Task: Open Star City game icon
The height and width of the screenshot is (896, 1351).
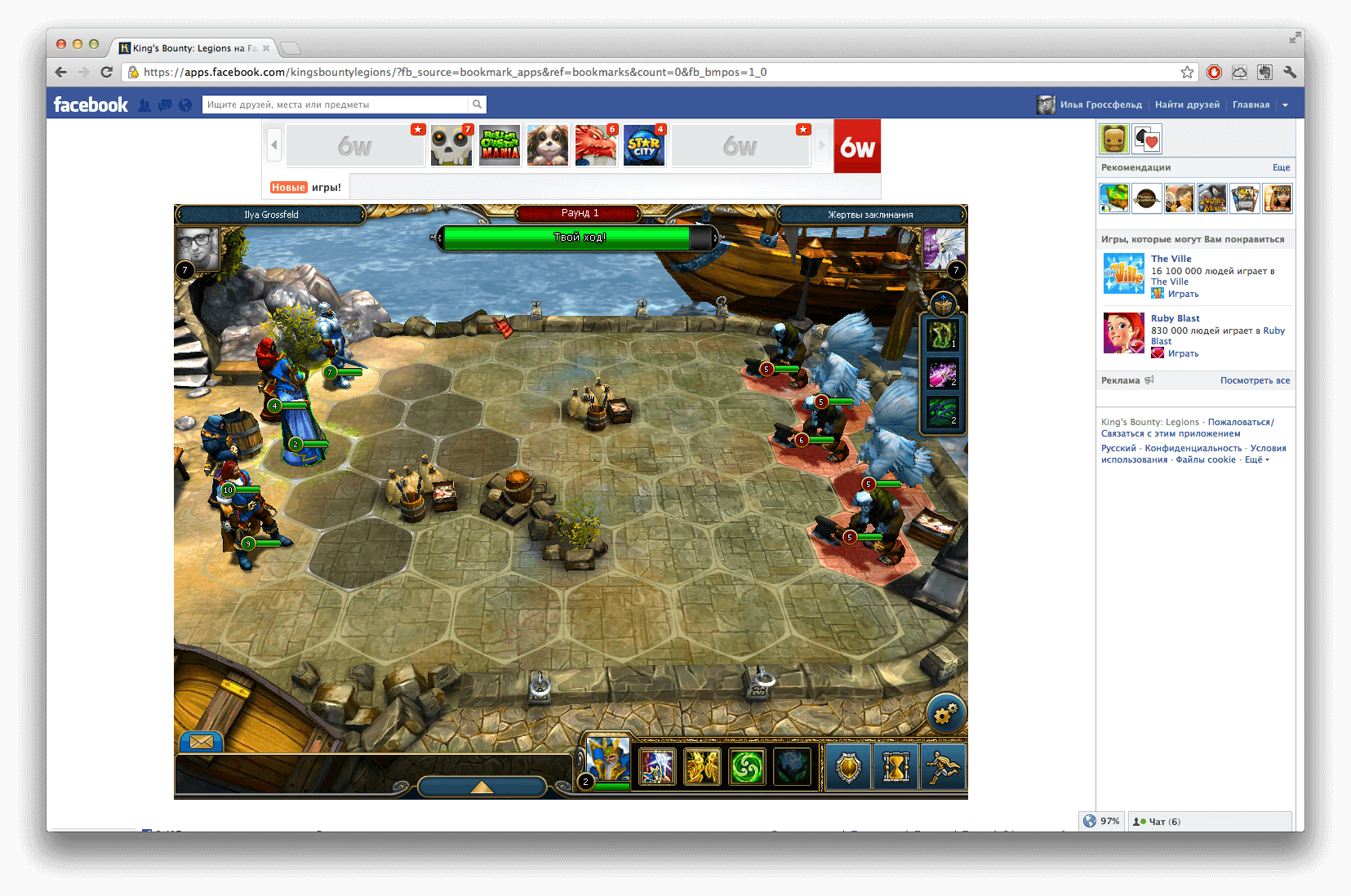Action: pyautogui.click(x=644, y=145)
